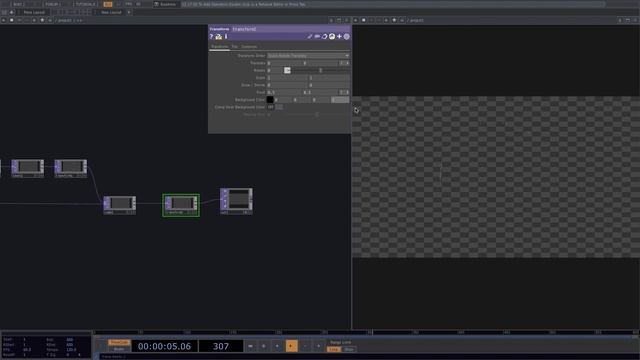Play timeline in reverse

277,346
